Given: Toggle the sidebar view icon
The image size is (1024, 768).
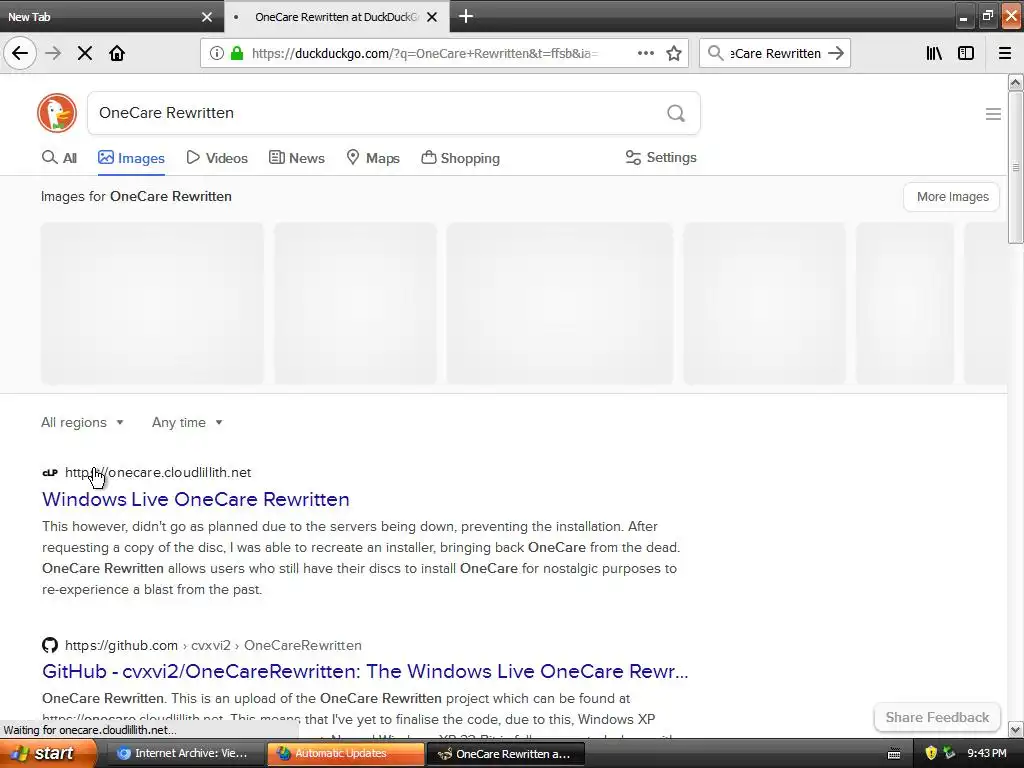Looking at the screenshot, I should (966, 53).
